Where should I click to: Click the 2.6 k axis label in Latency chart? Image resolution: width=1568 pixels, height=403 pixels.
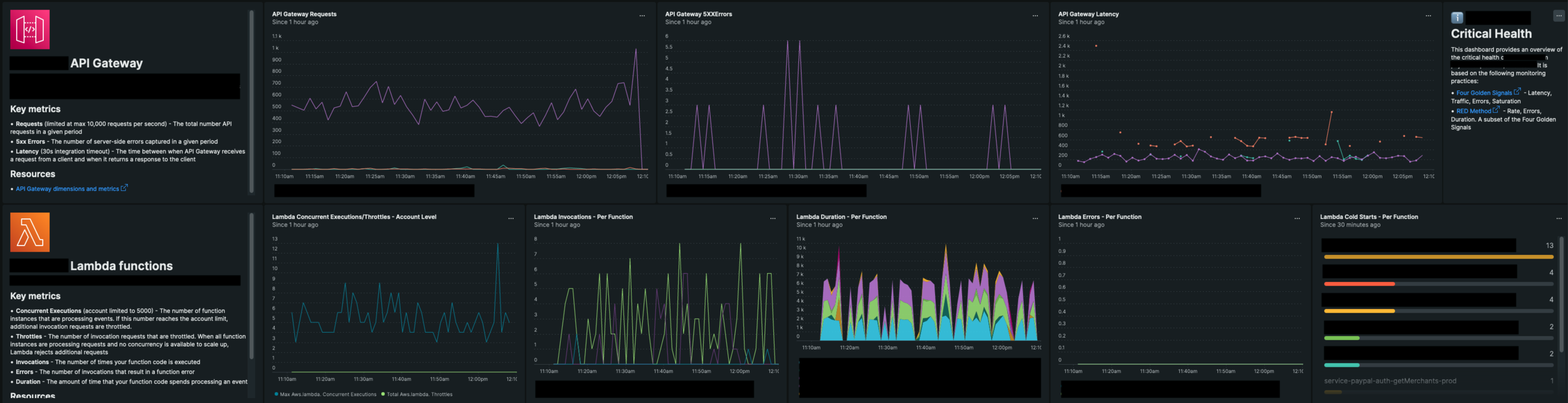tap(1064, 36)
